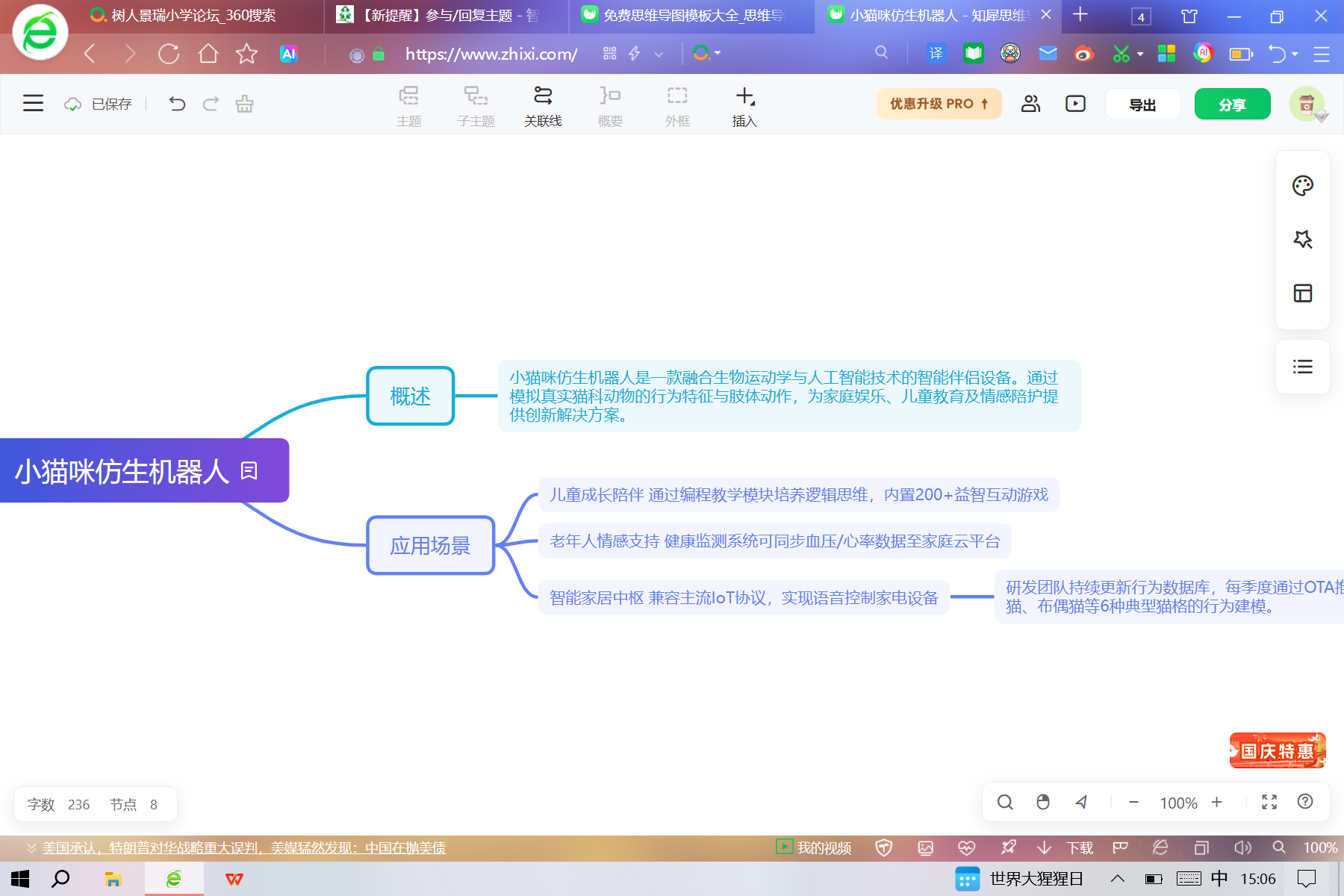Image resolution: width=1344 pixels, height=896 pixels.
Task: Click the 导出 export button
Action: (1142, 104)
